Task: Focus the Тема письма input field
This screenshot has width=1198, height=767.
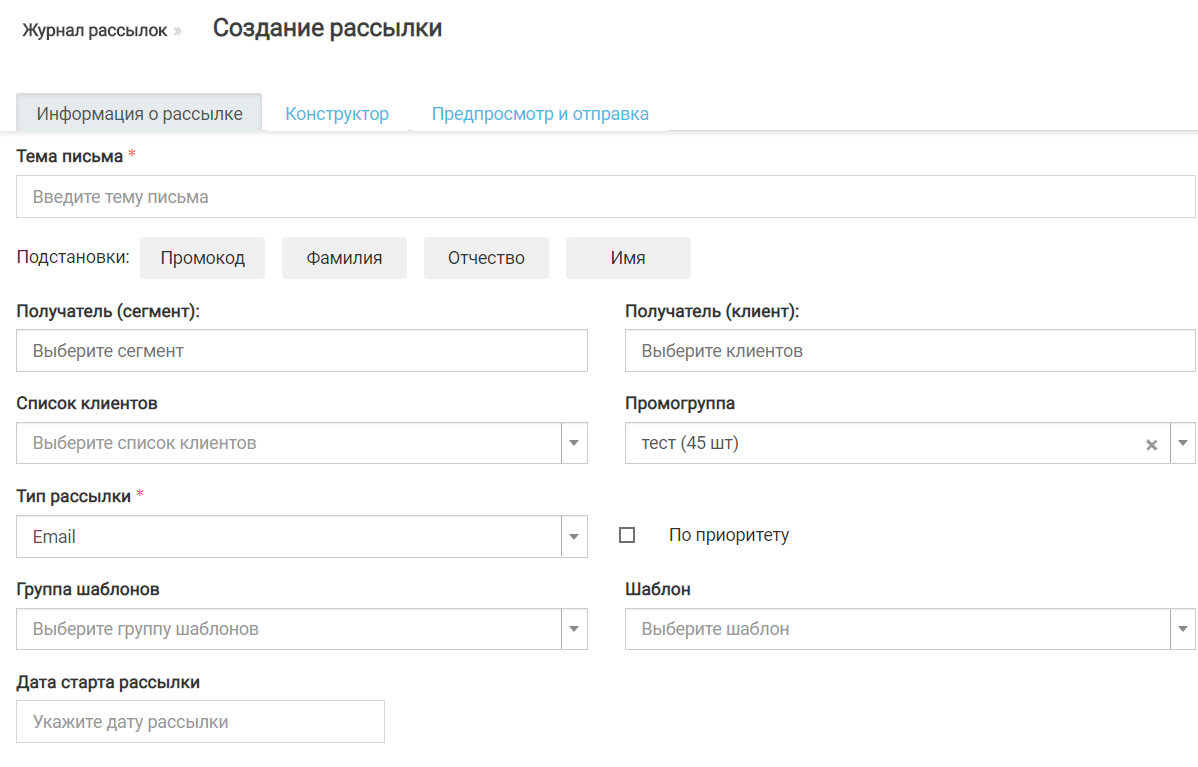Action: (605, 197)
